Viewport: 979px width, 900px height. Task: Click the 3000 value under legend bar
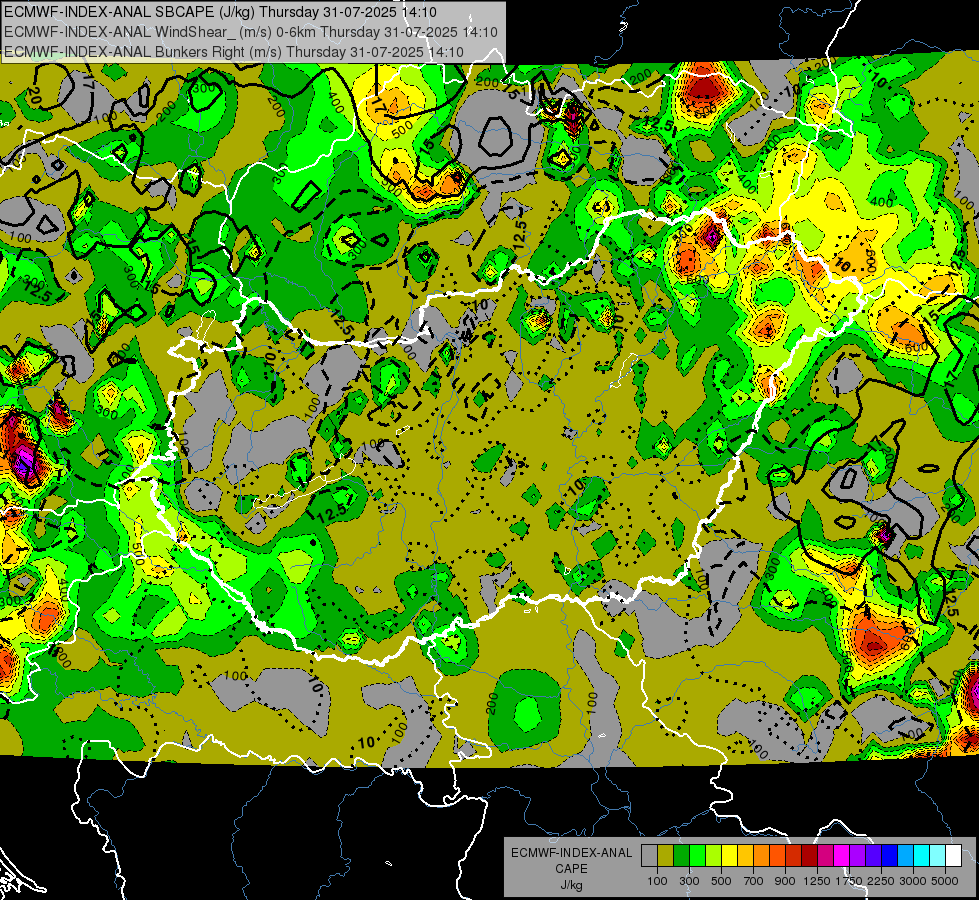tap(913, 881)
